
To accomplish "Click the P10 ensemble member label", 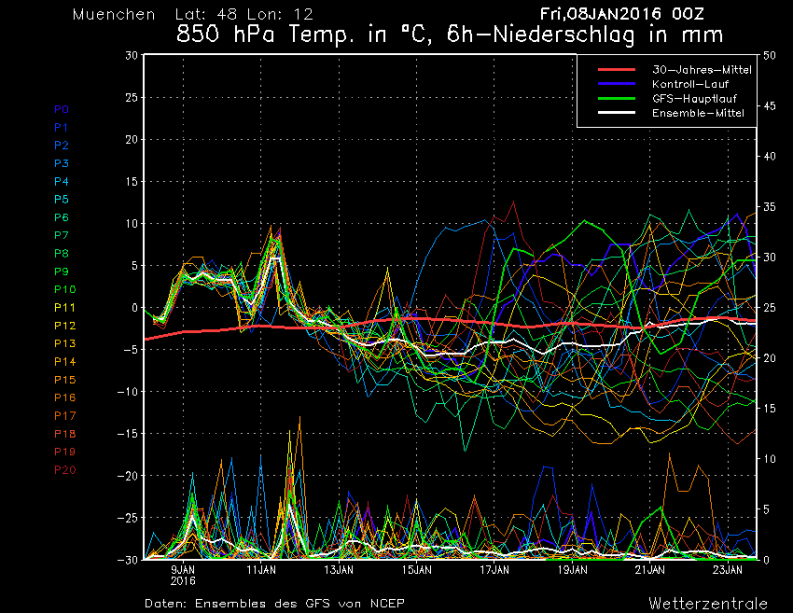I will click(64, 289).
